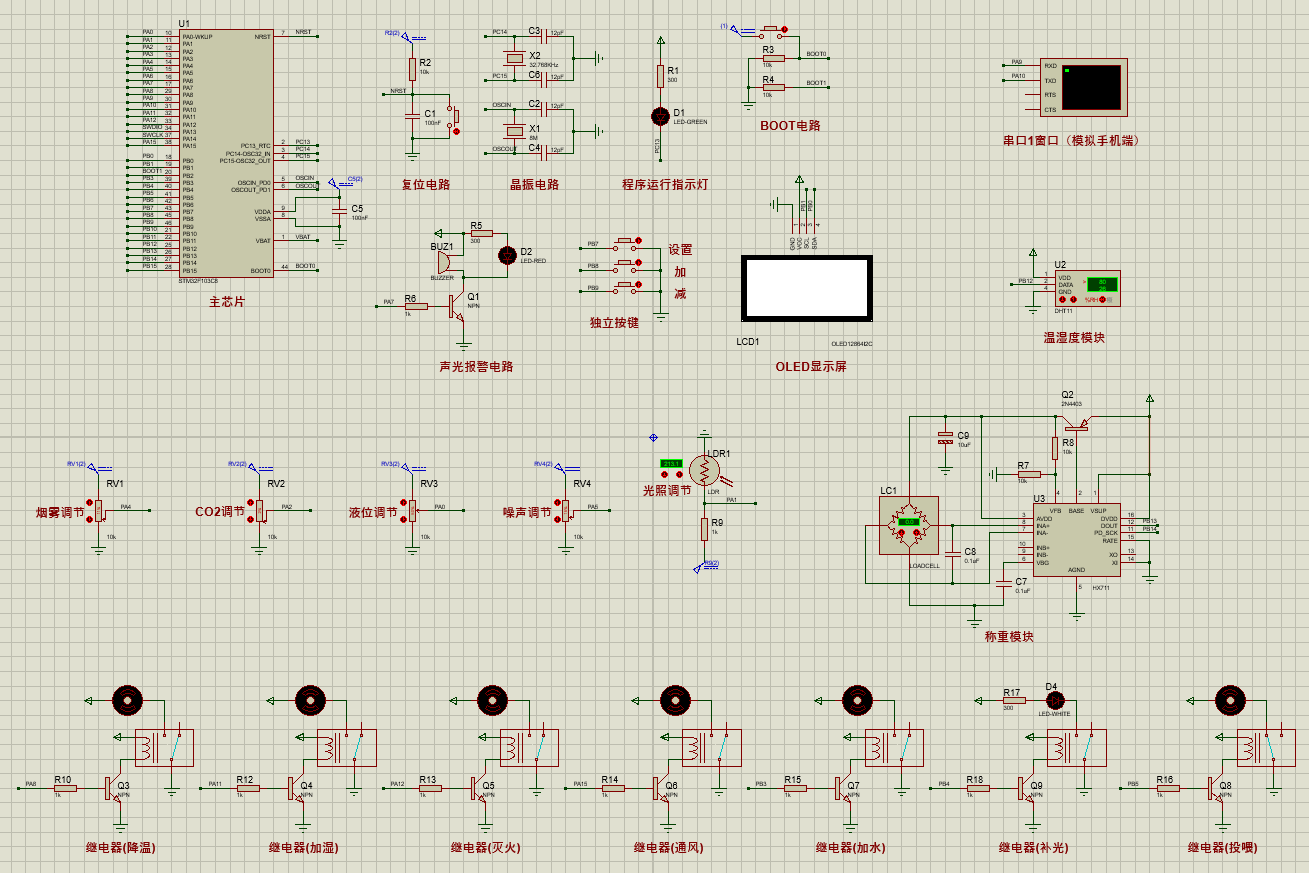Click the 称重模块 label
This screenshot has height=873, width=1309.
click(1009, 636)
